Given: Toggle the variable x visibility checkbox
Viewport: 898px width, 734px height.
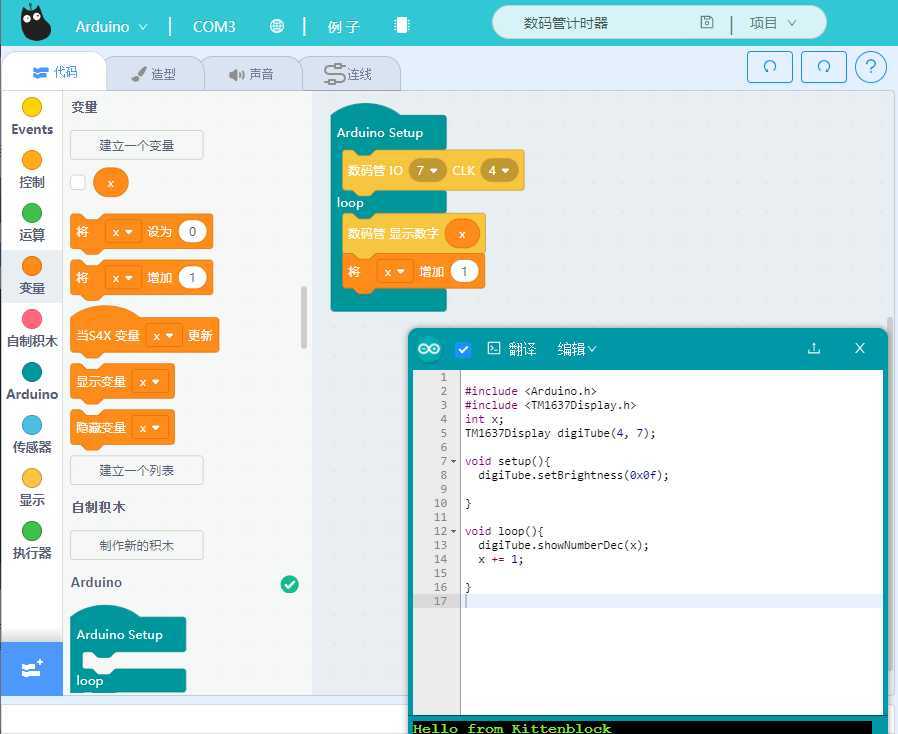Looking at the screenshot, I should (78, 183).
